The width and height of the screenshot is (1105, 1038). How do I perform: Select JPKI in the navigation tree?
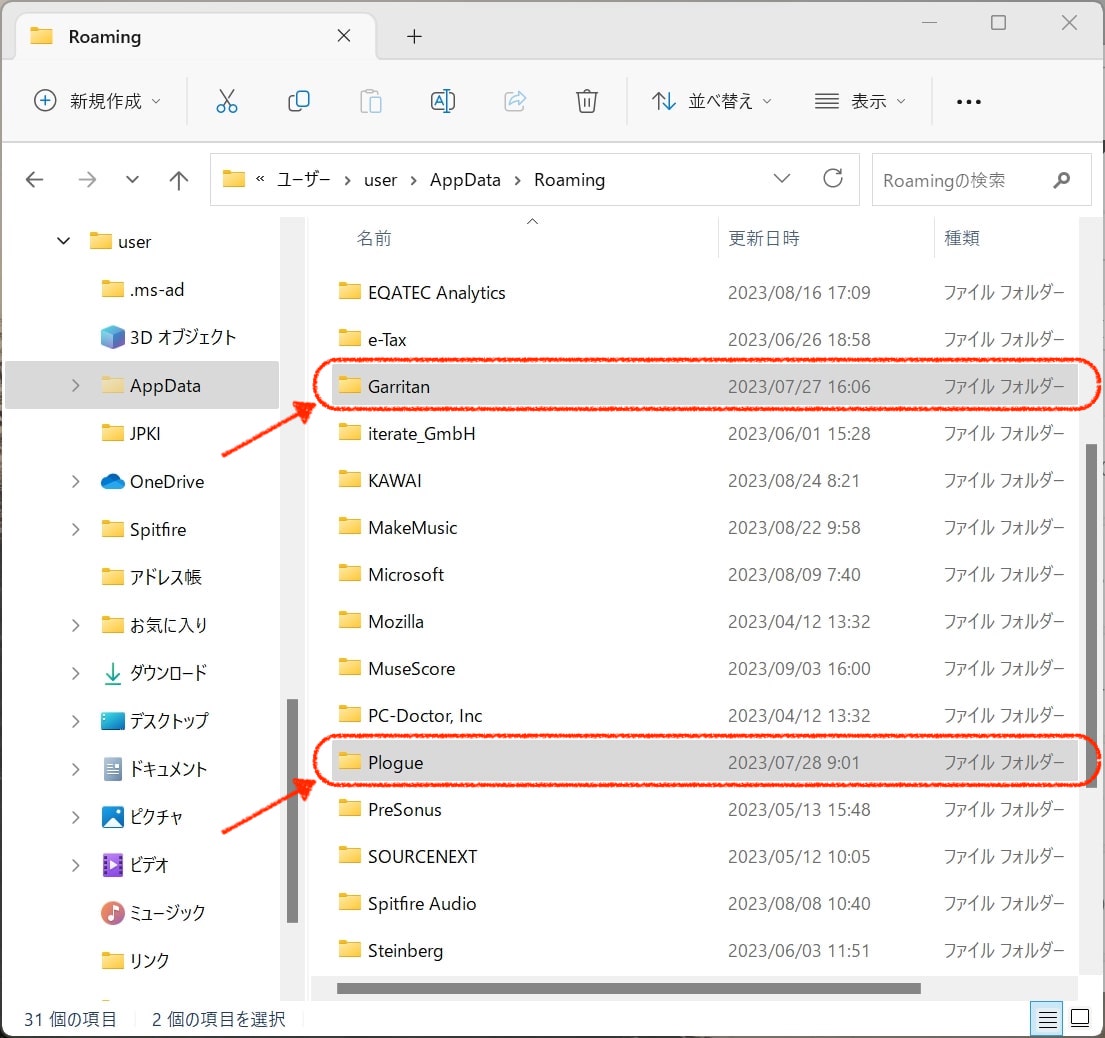point(144,433)
